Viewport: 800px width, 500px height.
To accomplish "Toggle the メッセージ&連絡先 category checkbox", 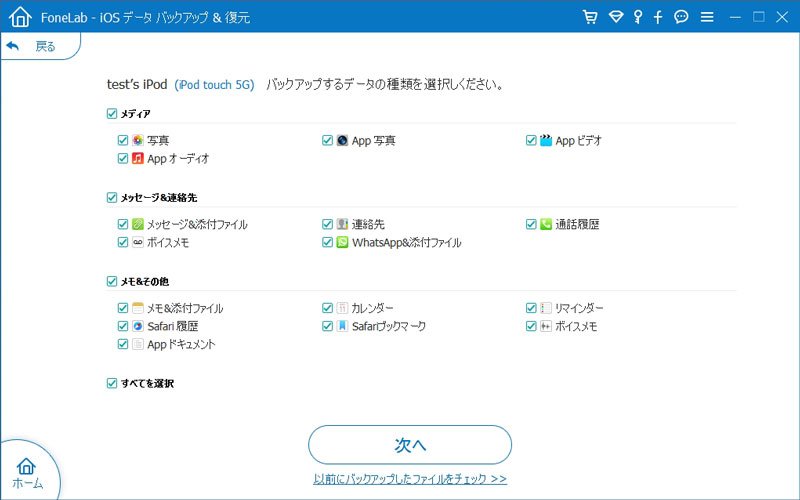I will [112, 197].
